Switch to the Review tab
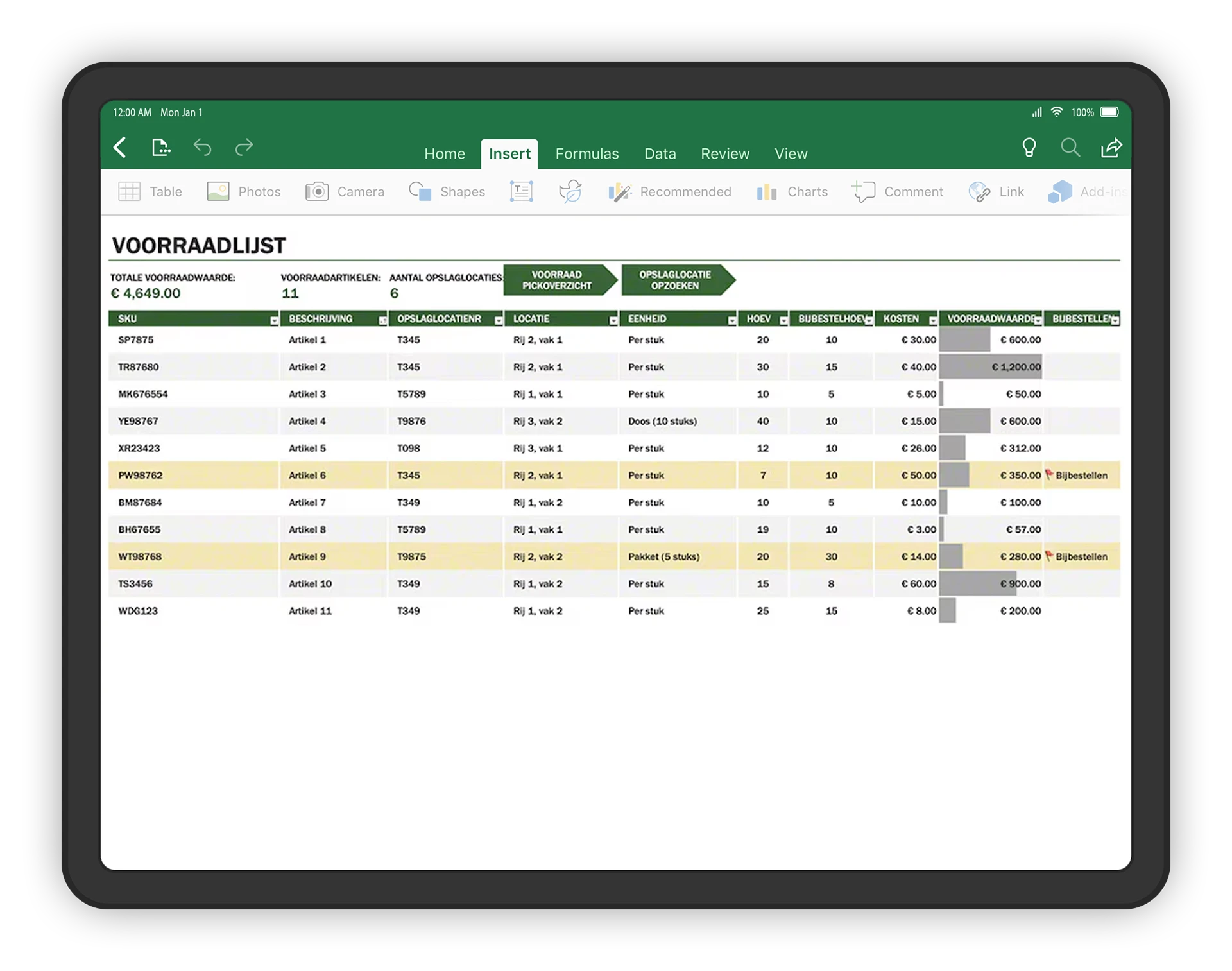 (x=725, y=153)
